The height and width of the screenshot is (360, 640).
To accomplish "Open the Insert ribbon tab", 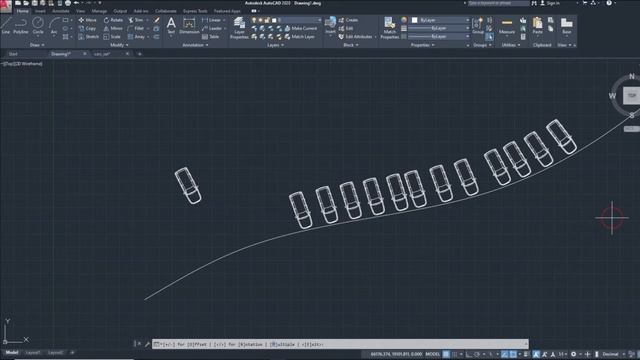I will point(40,11).
